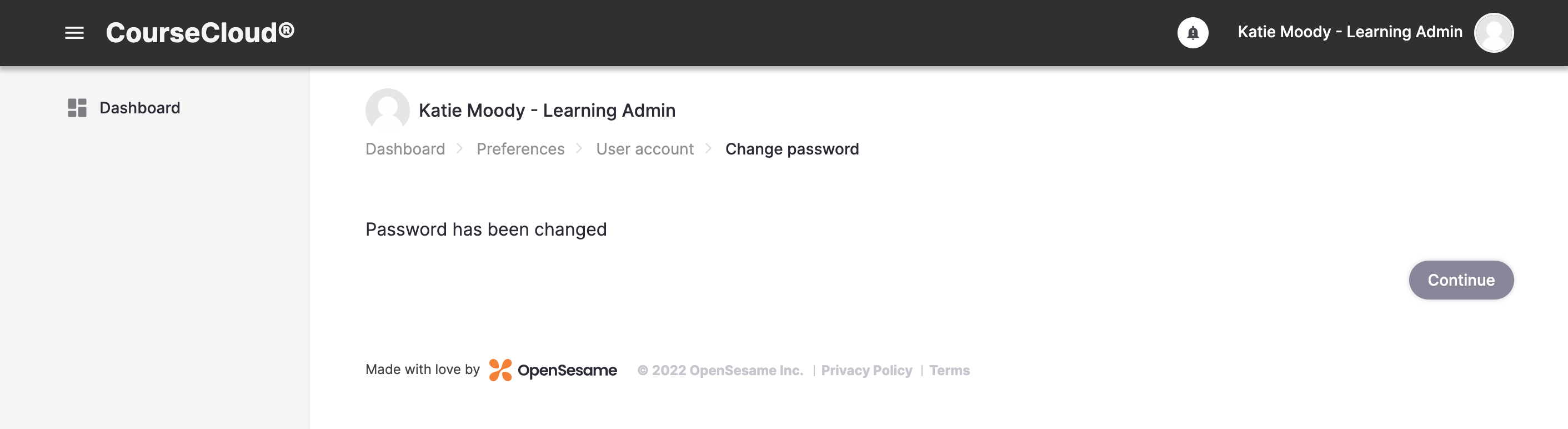Click the chevron after Dashboard breadcrumb
This screenshot has height=429, width=1568.
pos(460,149)
